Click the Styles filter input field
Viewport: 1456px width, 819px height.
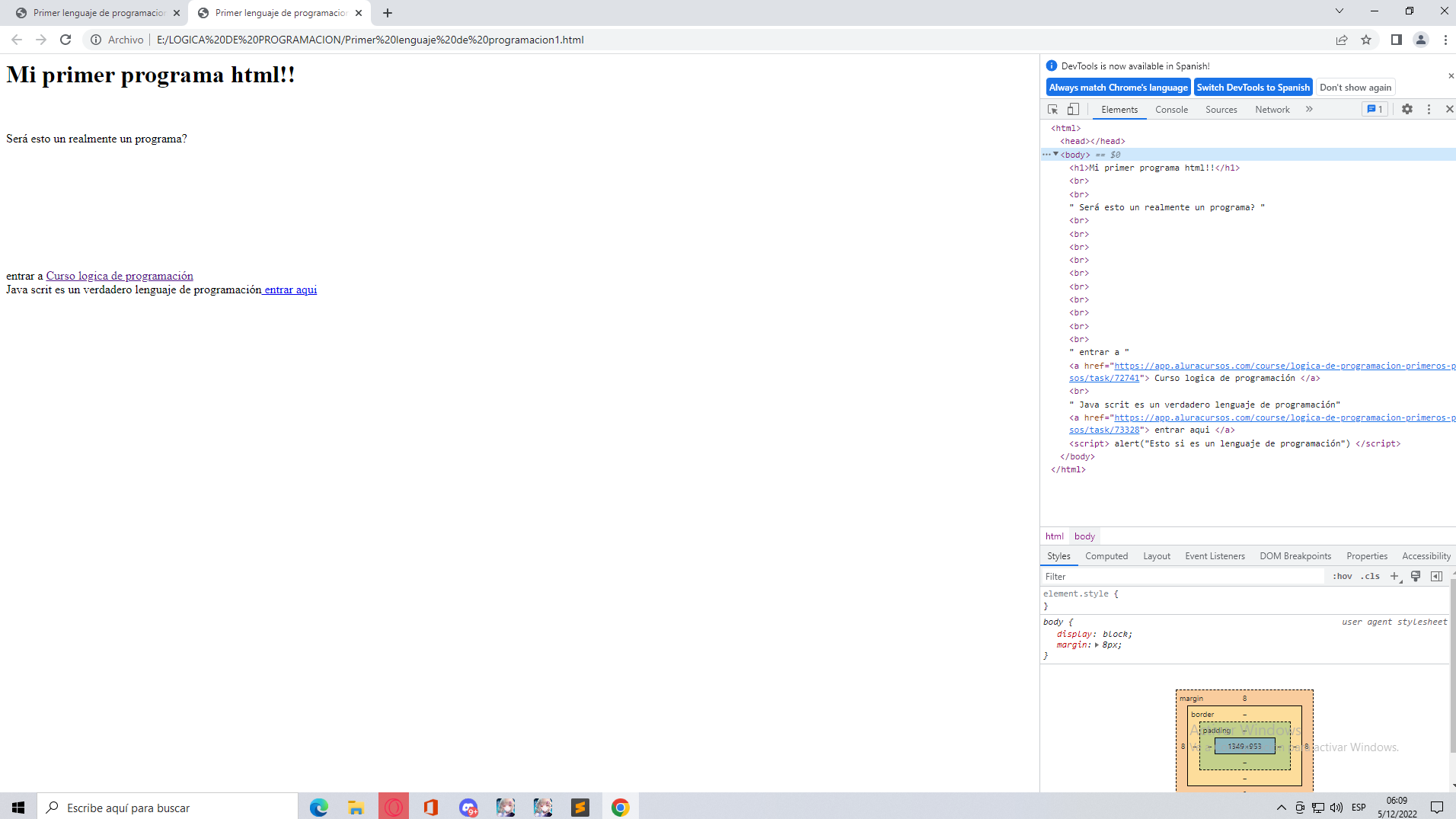(1183, 577)
